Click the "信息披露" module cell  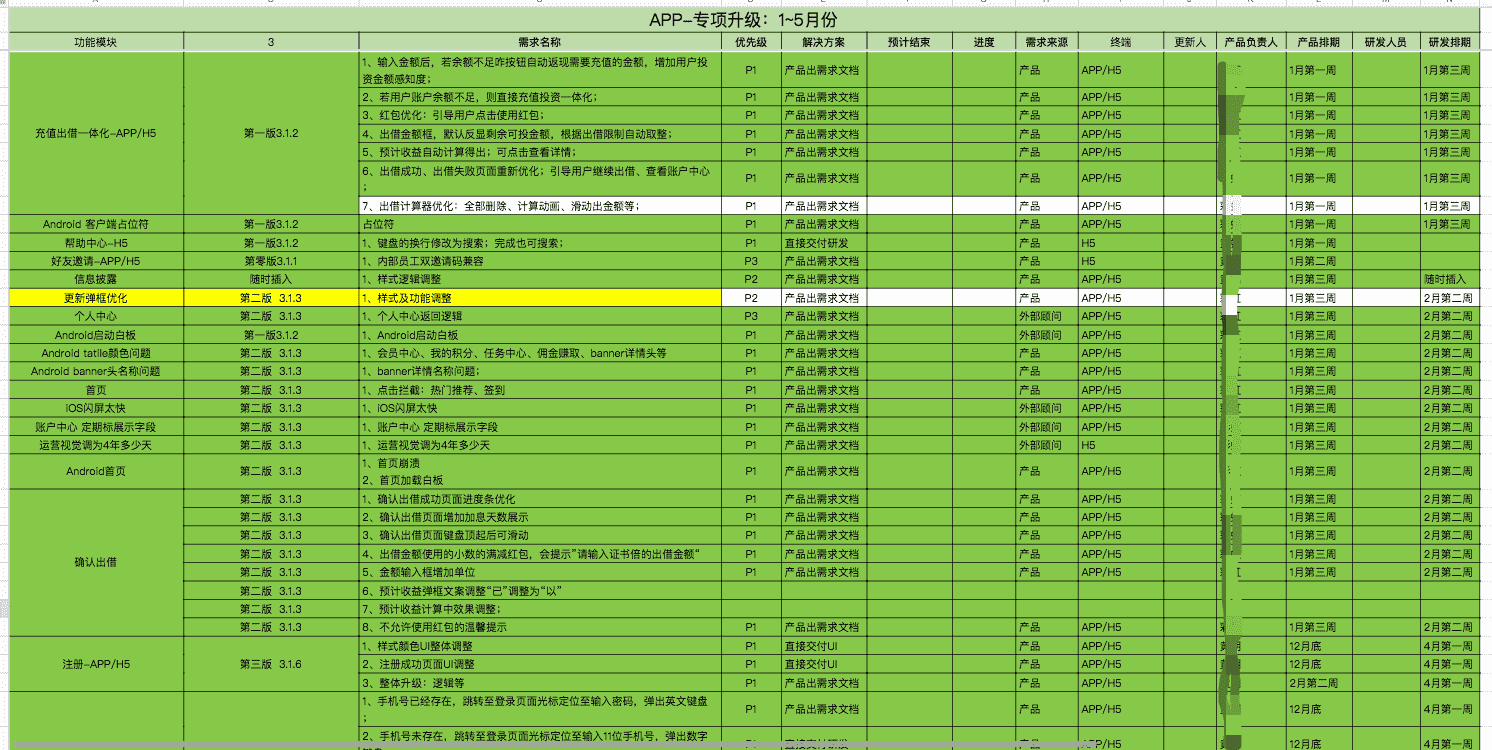[x=96, y=279]
